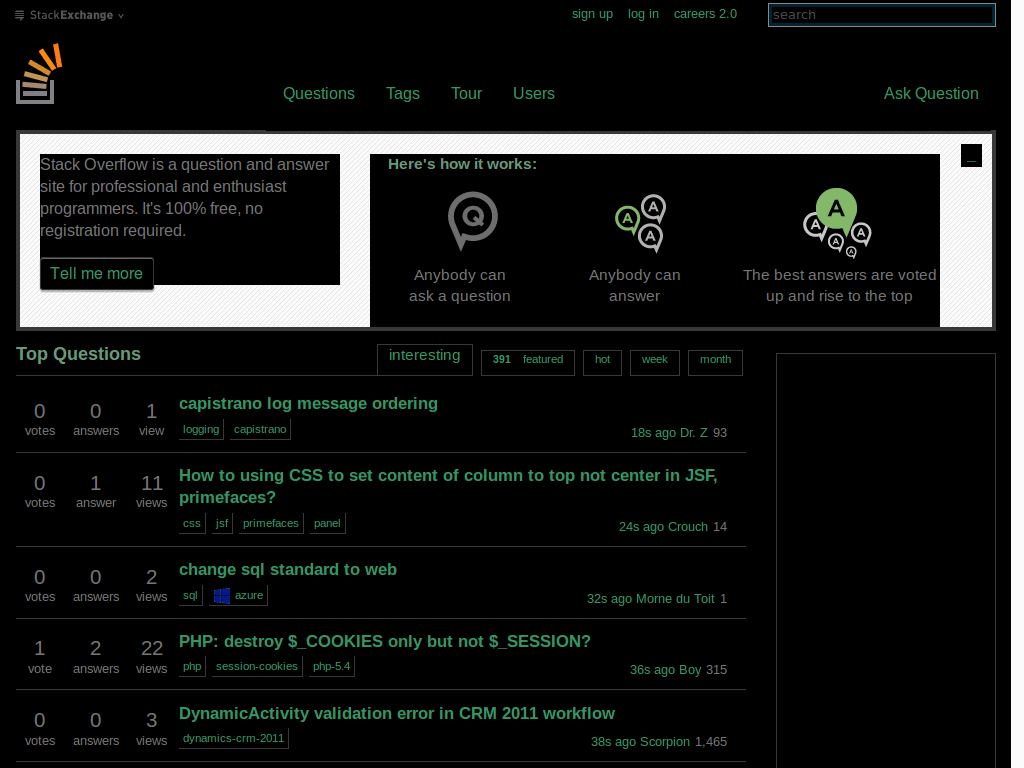Click the css tag
The image size is (1024, 768).
pyautogui.click(x=192, y=524)
